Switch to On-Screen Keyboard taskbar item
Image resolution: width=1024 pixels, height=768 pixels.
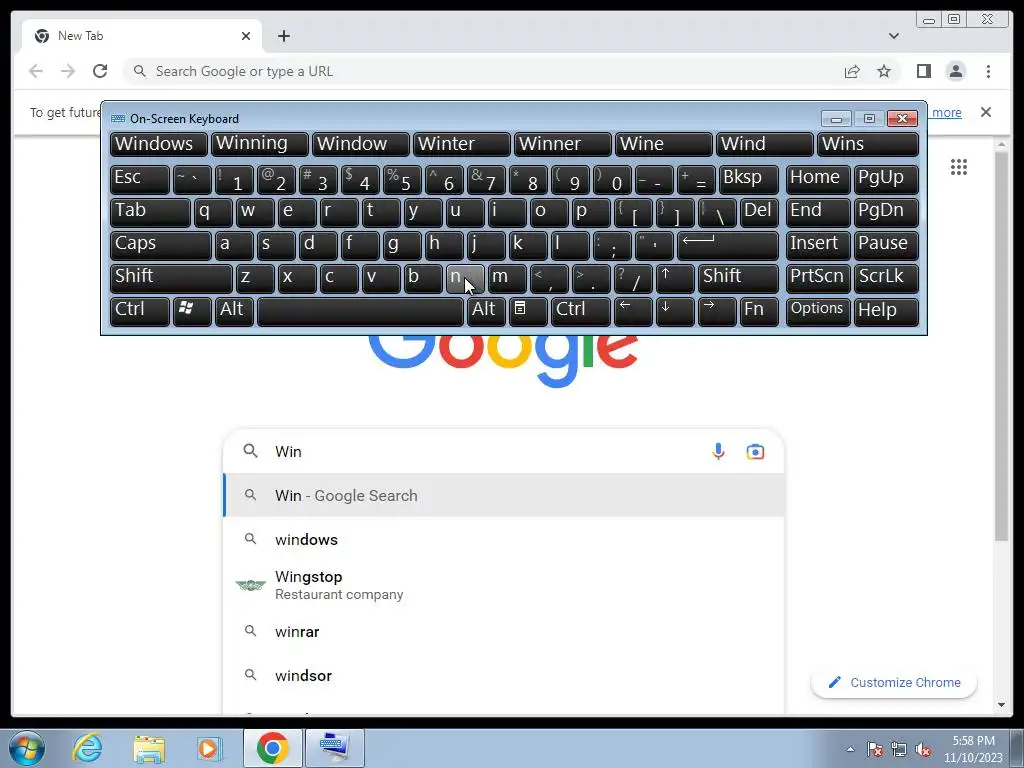[334, 748]
